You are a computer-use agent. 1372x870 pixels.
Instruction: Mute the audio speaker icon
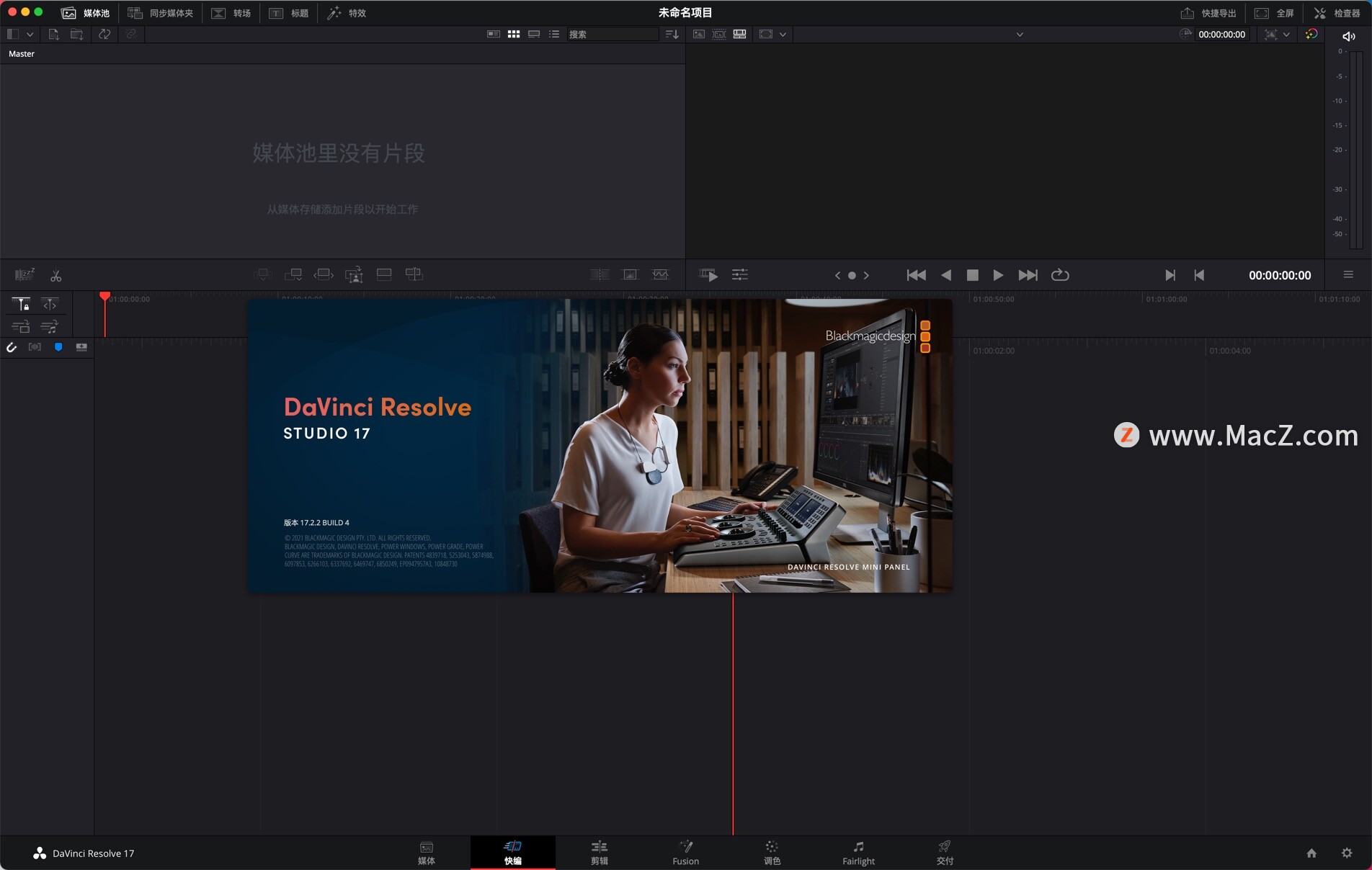(x=1348, y=36)
